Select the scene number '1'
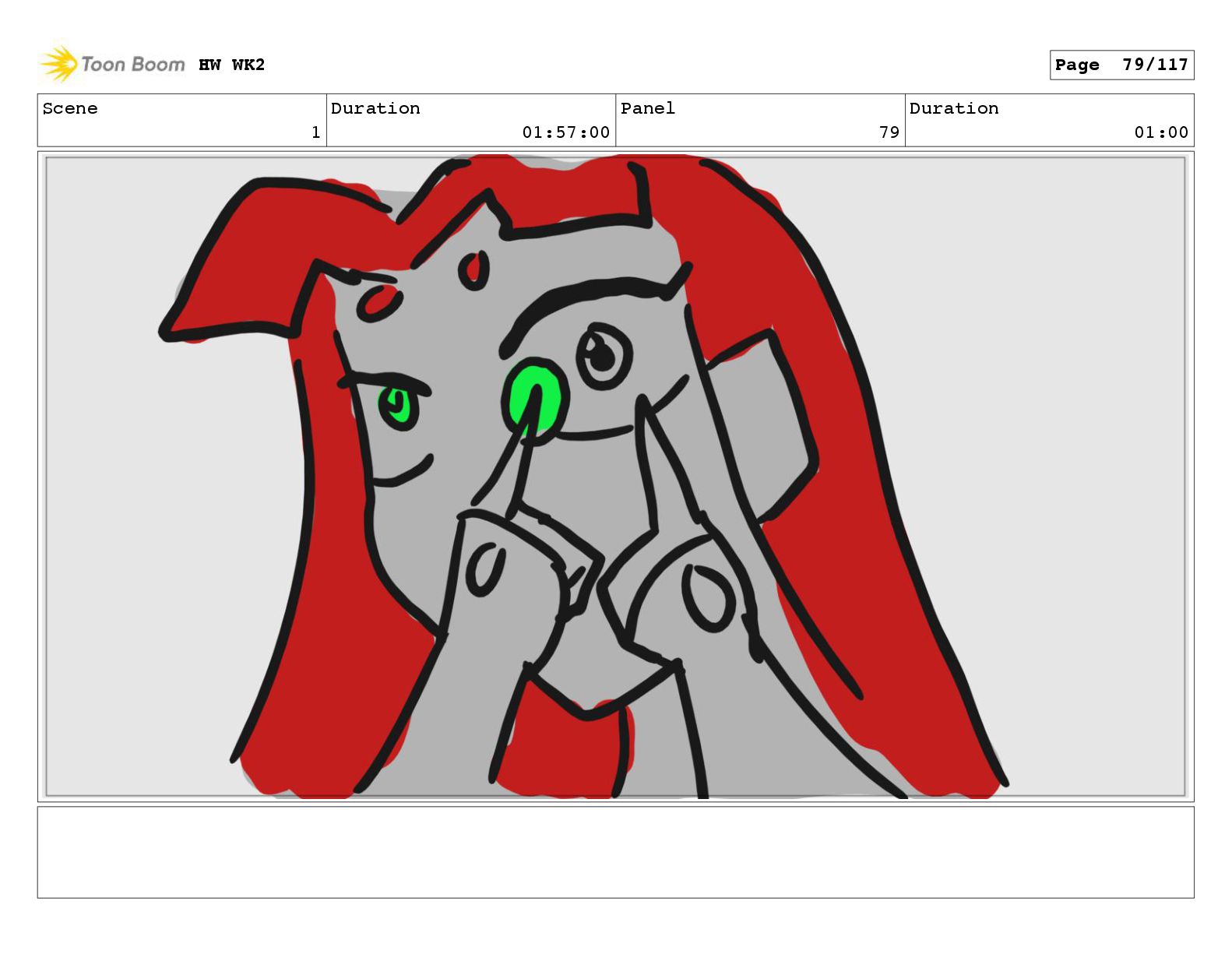The height and width of the screenshot is (954, 1232). (x=315, y=132)
